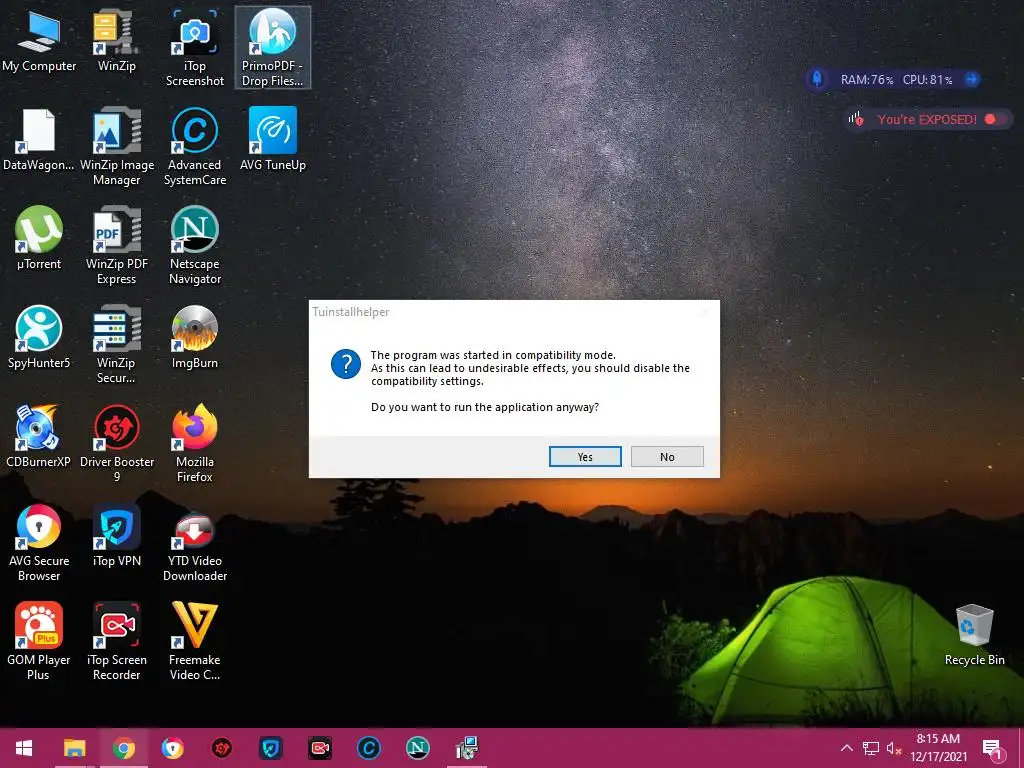
Task: Switch to the installer app in the taskbar
Action: (x=467, y=748)
